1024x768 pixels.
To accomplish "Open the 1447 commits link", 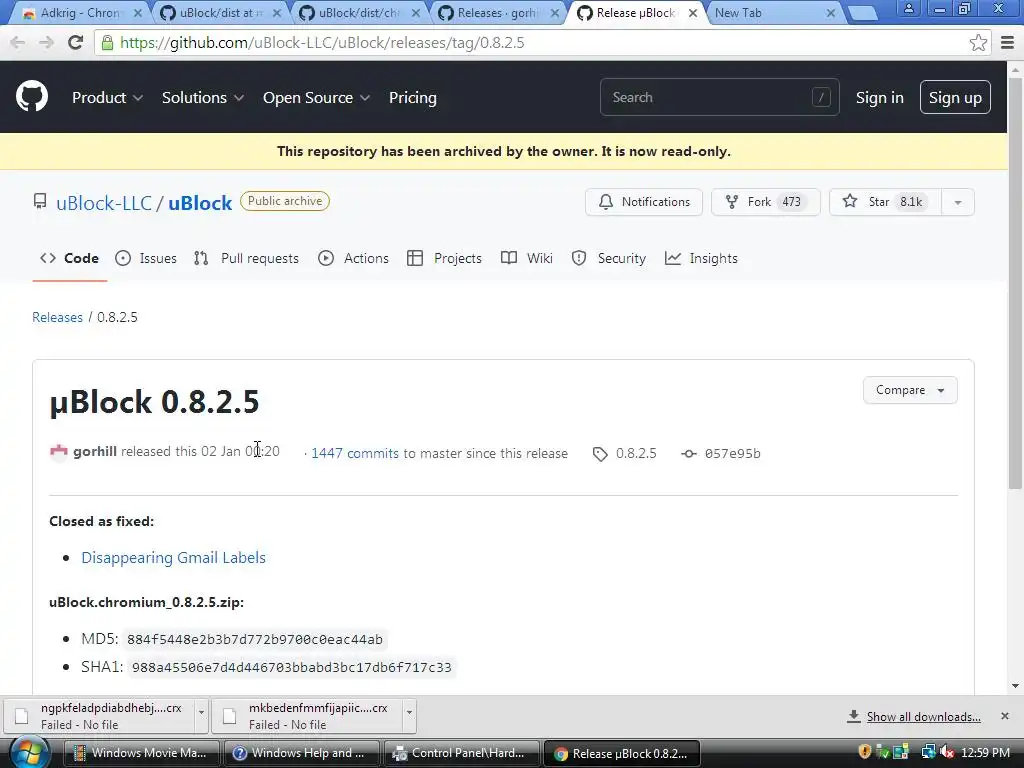I will pyautogui.click(x=355, y=453).
